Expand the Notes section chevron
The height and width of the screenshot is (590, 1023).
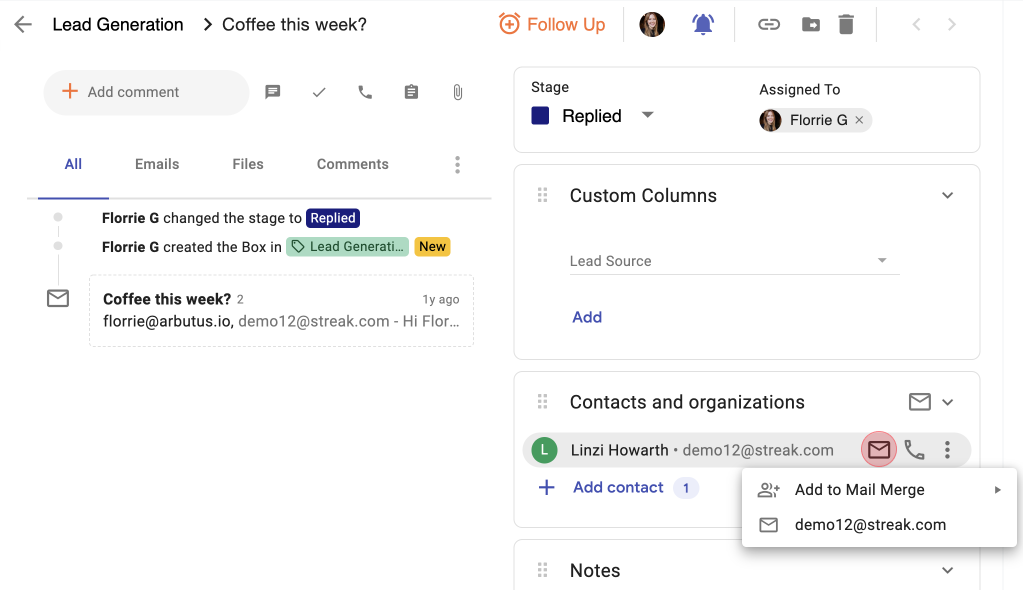coord(947,570)
